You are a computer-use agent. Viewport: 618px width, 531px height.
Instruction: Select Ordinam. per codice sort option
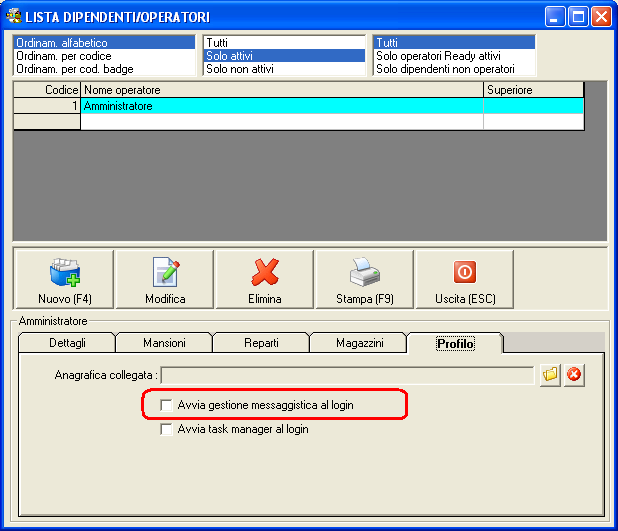click(104, 56)
